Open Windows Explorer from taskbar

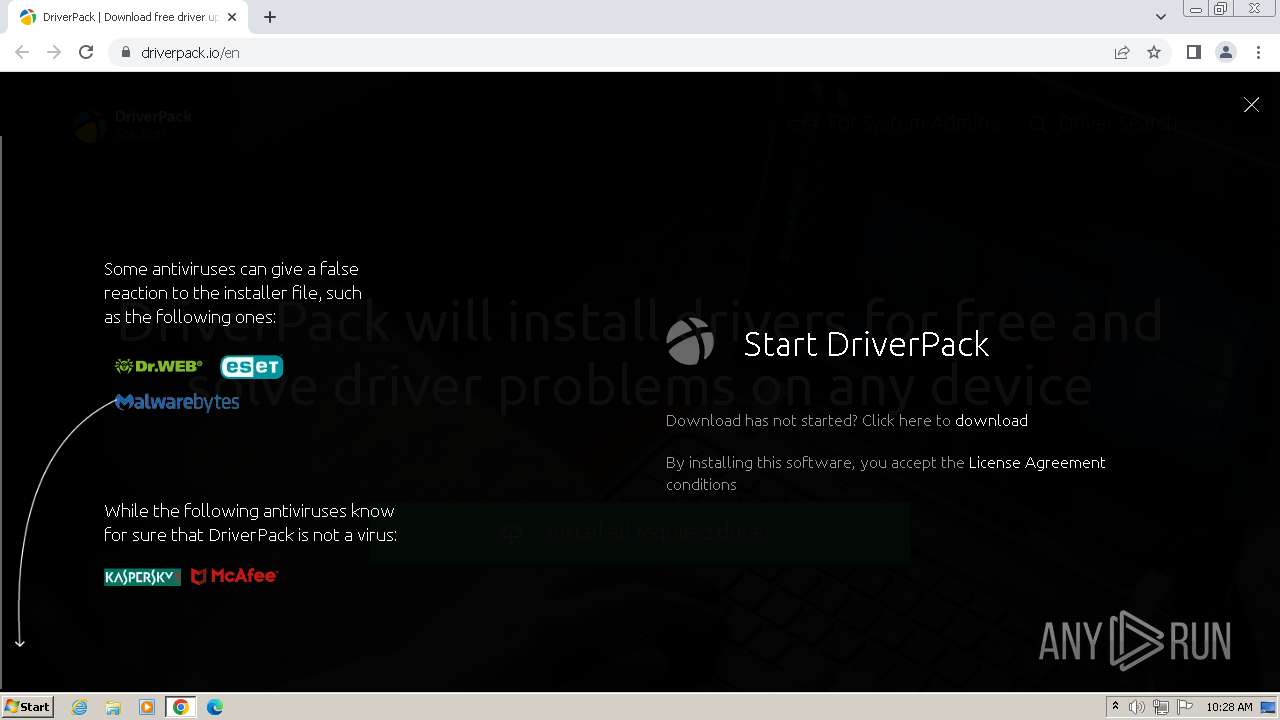point(113,707)
